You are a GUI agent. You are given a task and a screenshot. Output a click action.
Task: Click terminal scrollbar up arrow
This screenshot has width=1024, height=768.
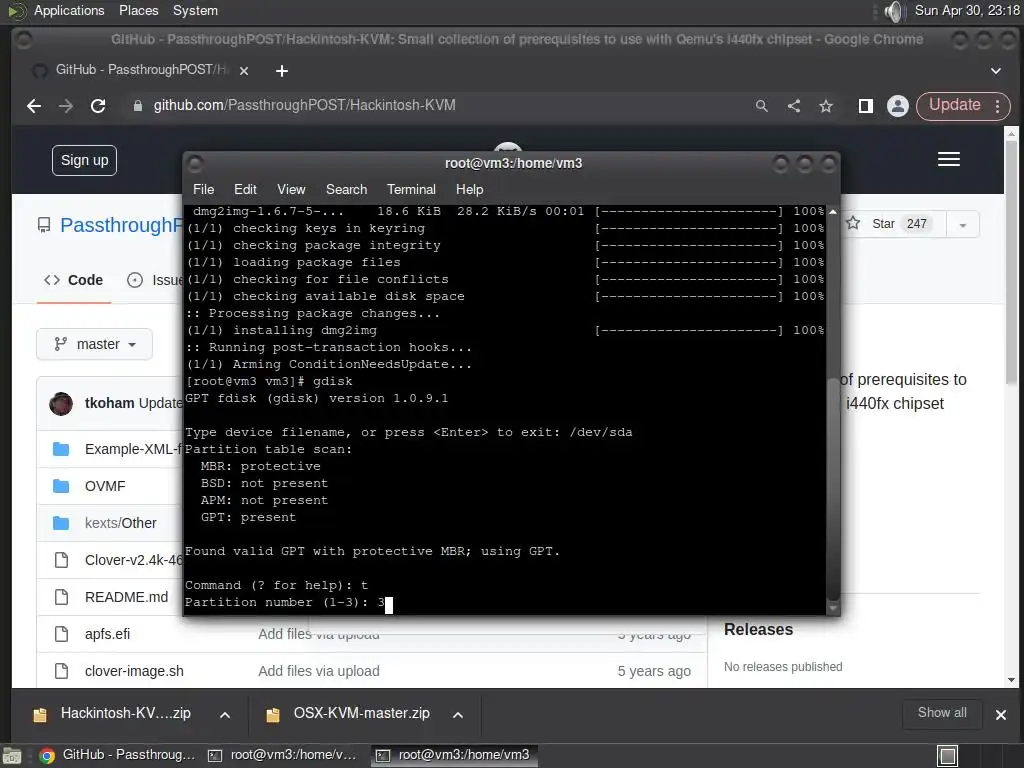pyautogui.click(x=833, y=212)
